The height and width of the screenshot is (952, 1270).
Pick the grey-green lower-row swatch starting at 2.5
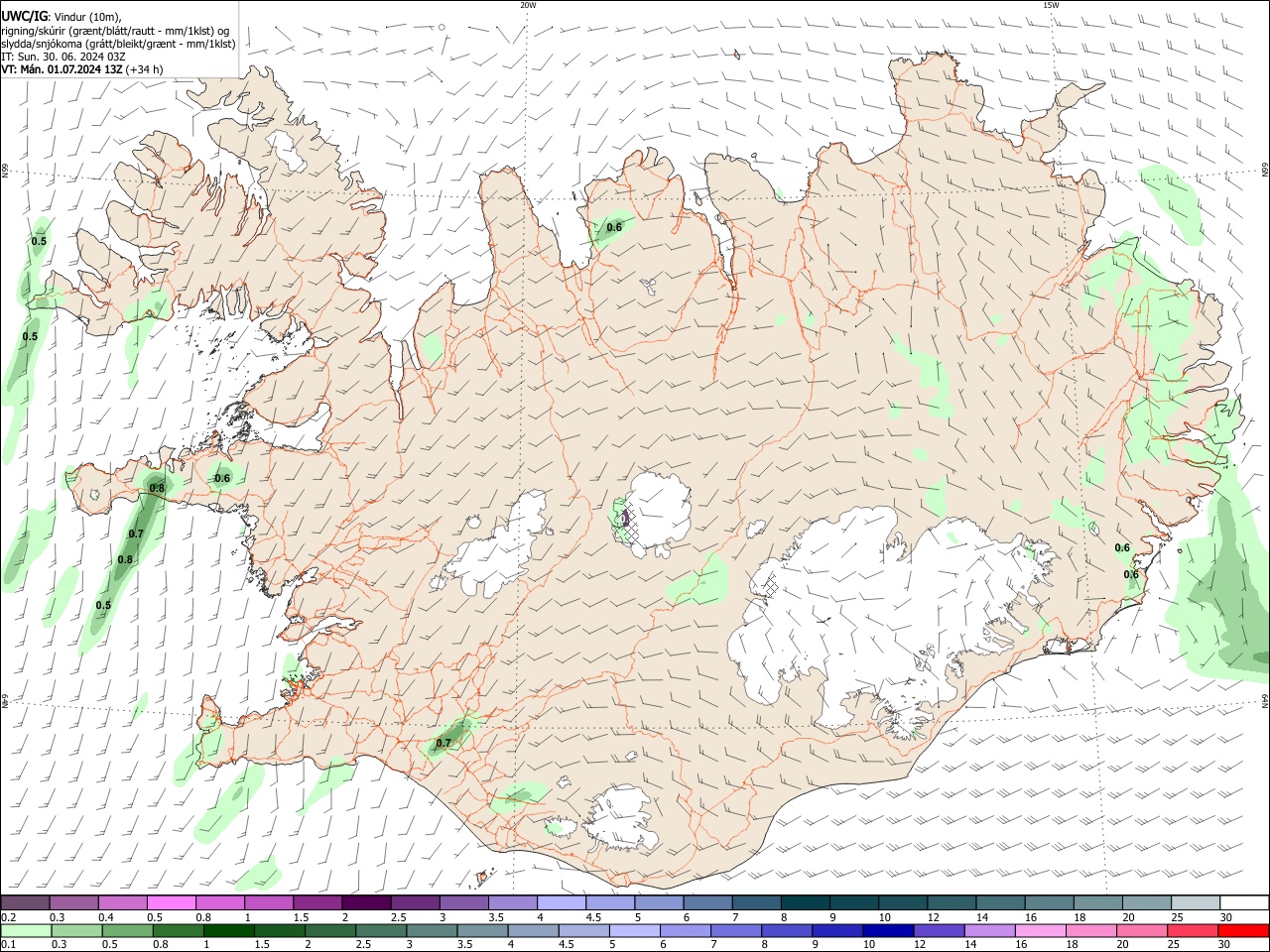(x=381, y=930)
